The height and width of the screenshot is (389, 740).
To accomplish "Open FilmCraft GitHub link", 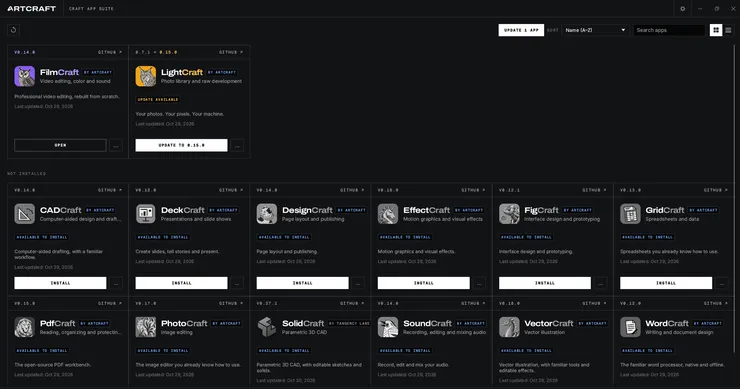I will tap(109, 52).
